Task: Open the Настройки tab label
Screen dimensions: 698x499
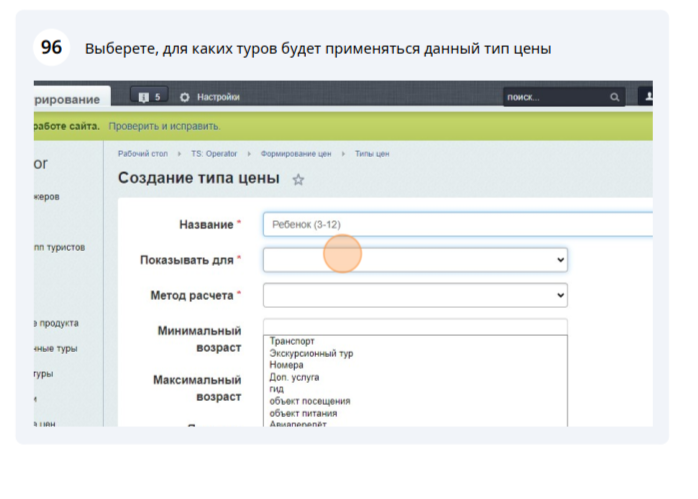Action: (218, 97)
